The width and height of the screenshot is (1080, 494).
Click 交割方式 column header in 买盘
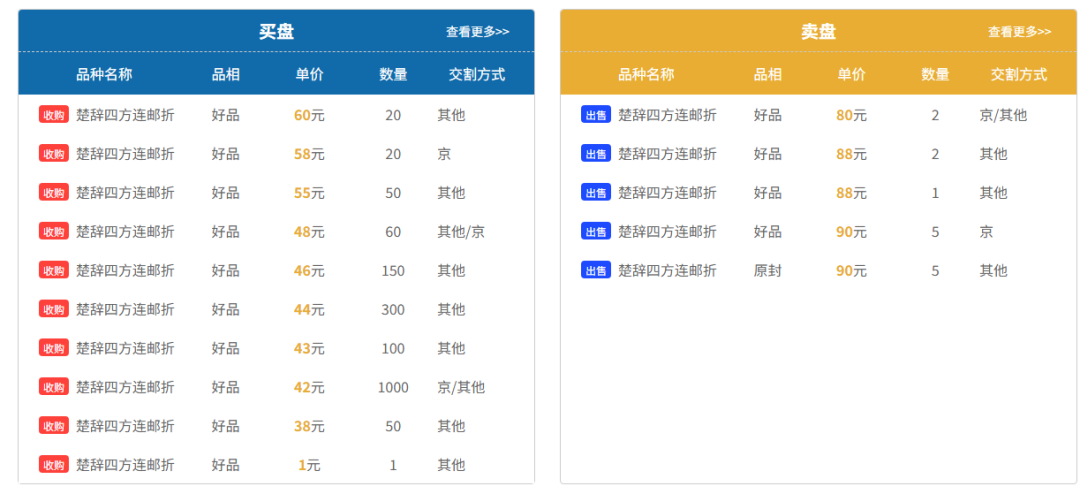[x=477, y=74]
